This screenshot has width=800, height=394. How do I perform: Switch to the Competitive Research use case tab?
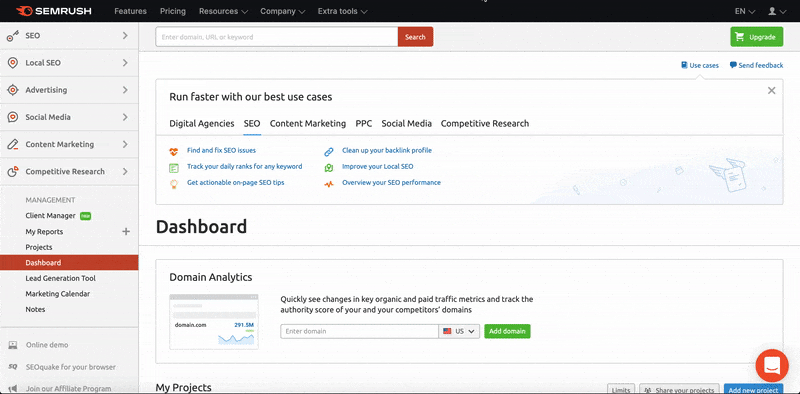485,124
